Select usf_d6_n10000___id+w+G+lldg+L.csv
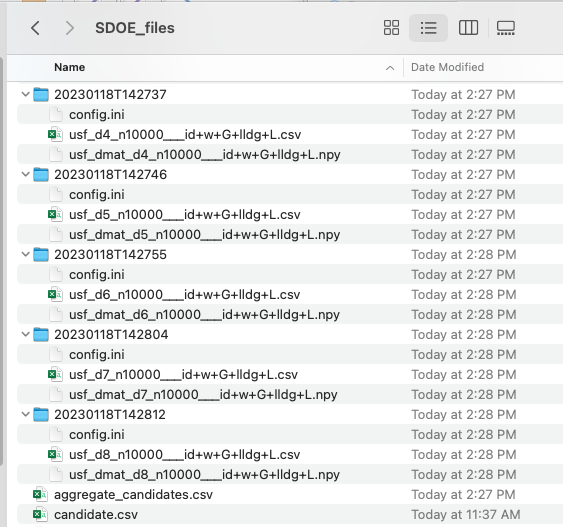This screenshot has height=527, width=563. pos(185,295)
